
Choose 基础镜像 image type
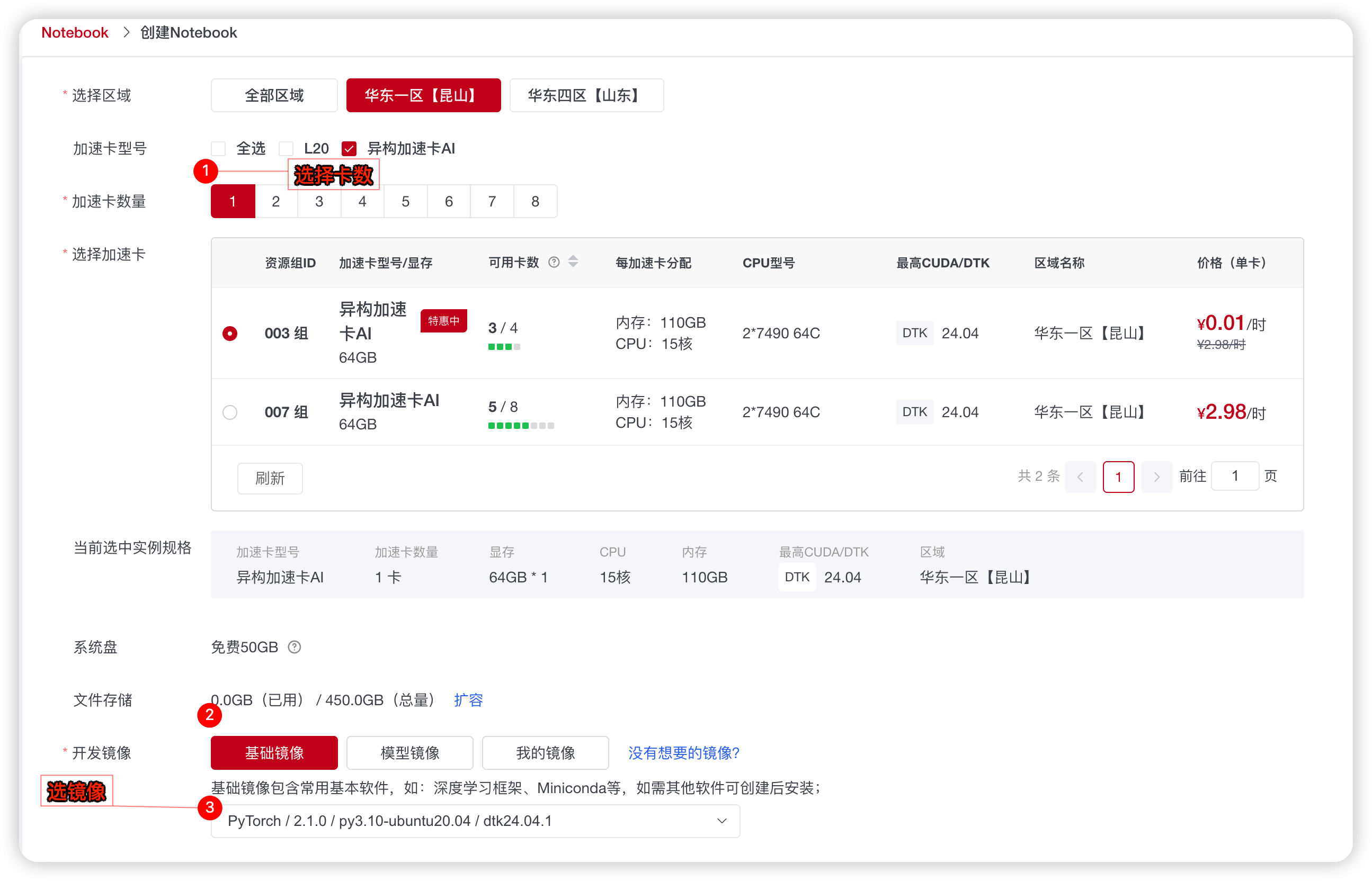(274, 753)
